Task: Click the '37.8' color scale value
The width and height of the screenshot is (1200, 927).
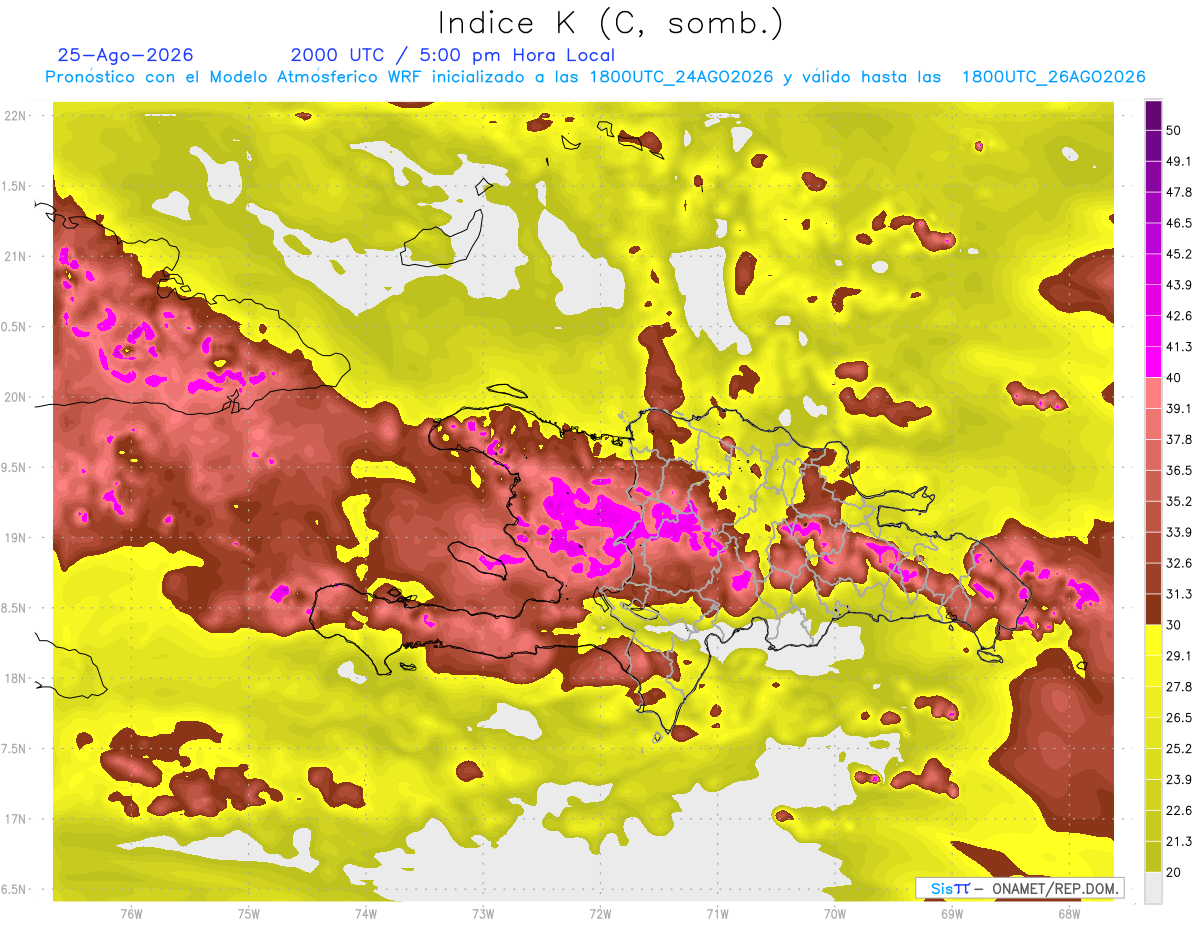Action: (1179, 439)
